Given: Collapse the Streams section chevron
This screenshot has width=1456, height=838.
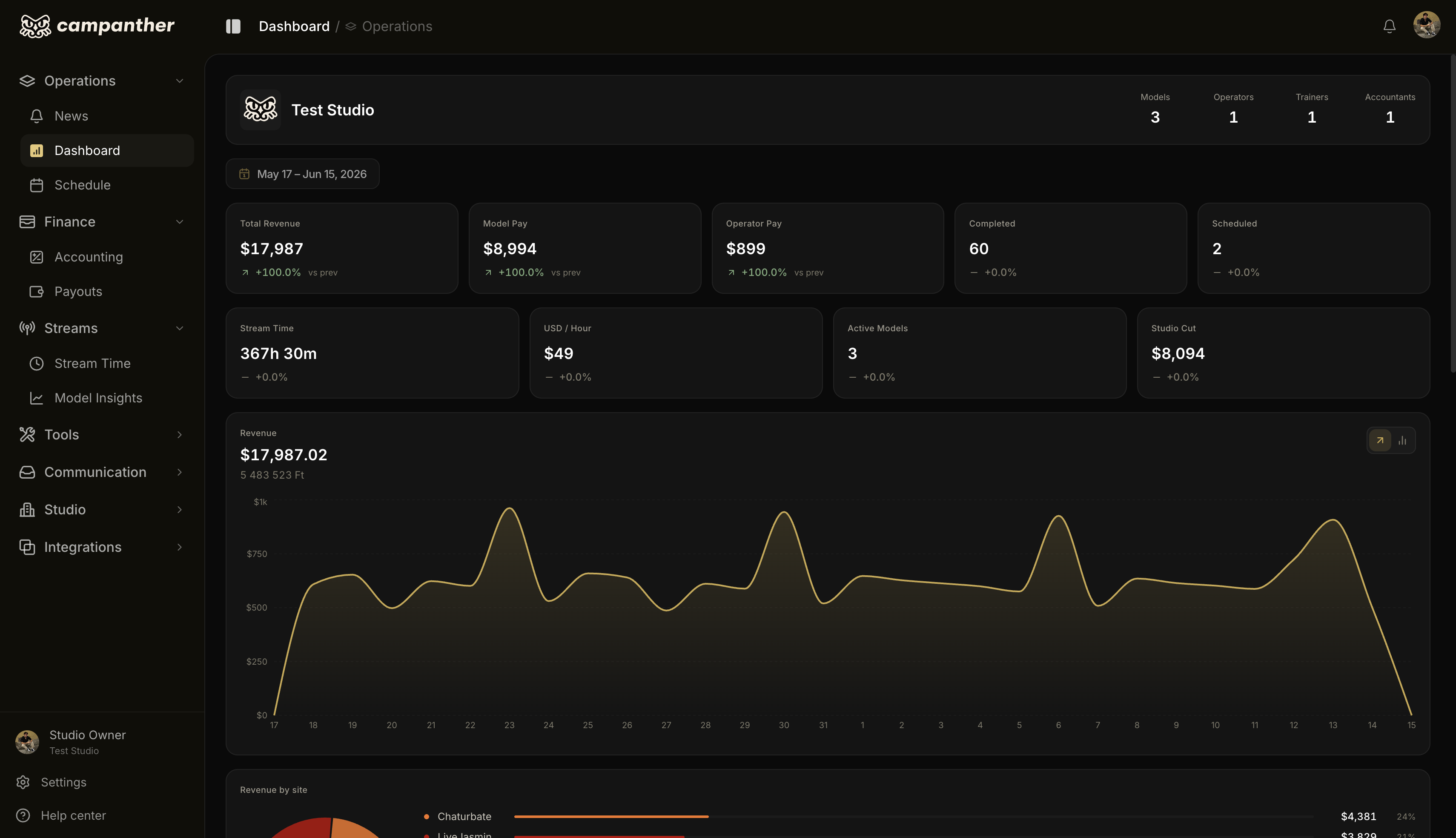Looking at the screenshot, I should 180,329.
